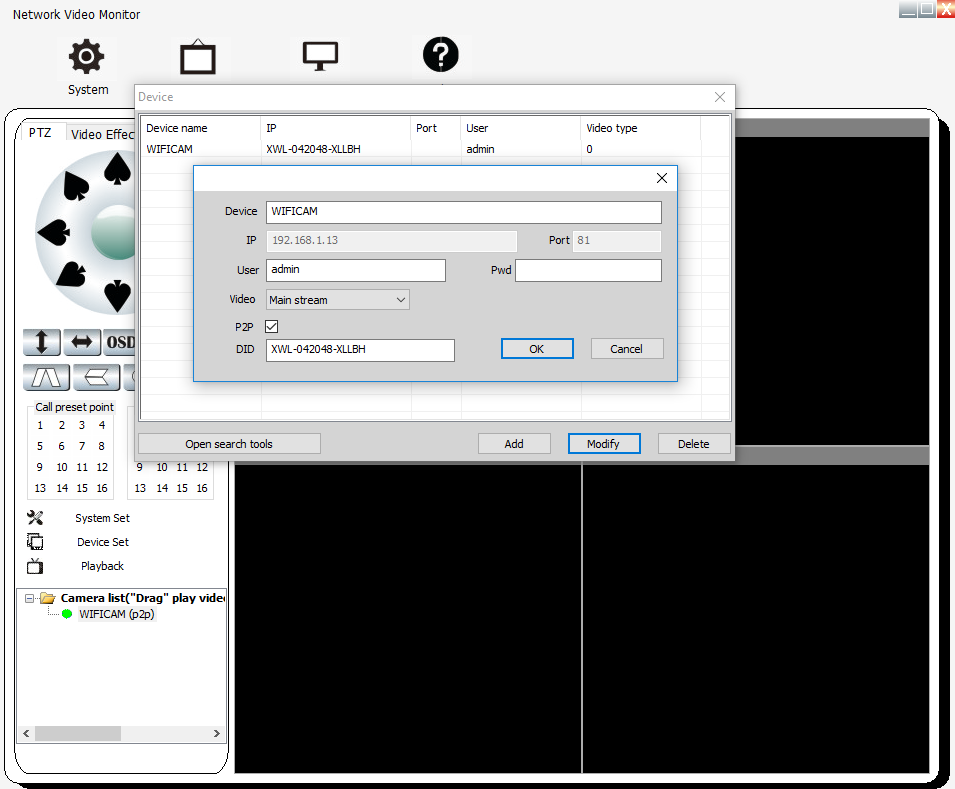Click the Delete device button

693,444
